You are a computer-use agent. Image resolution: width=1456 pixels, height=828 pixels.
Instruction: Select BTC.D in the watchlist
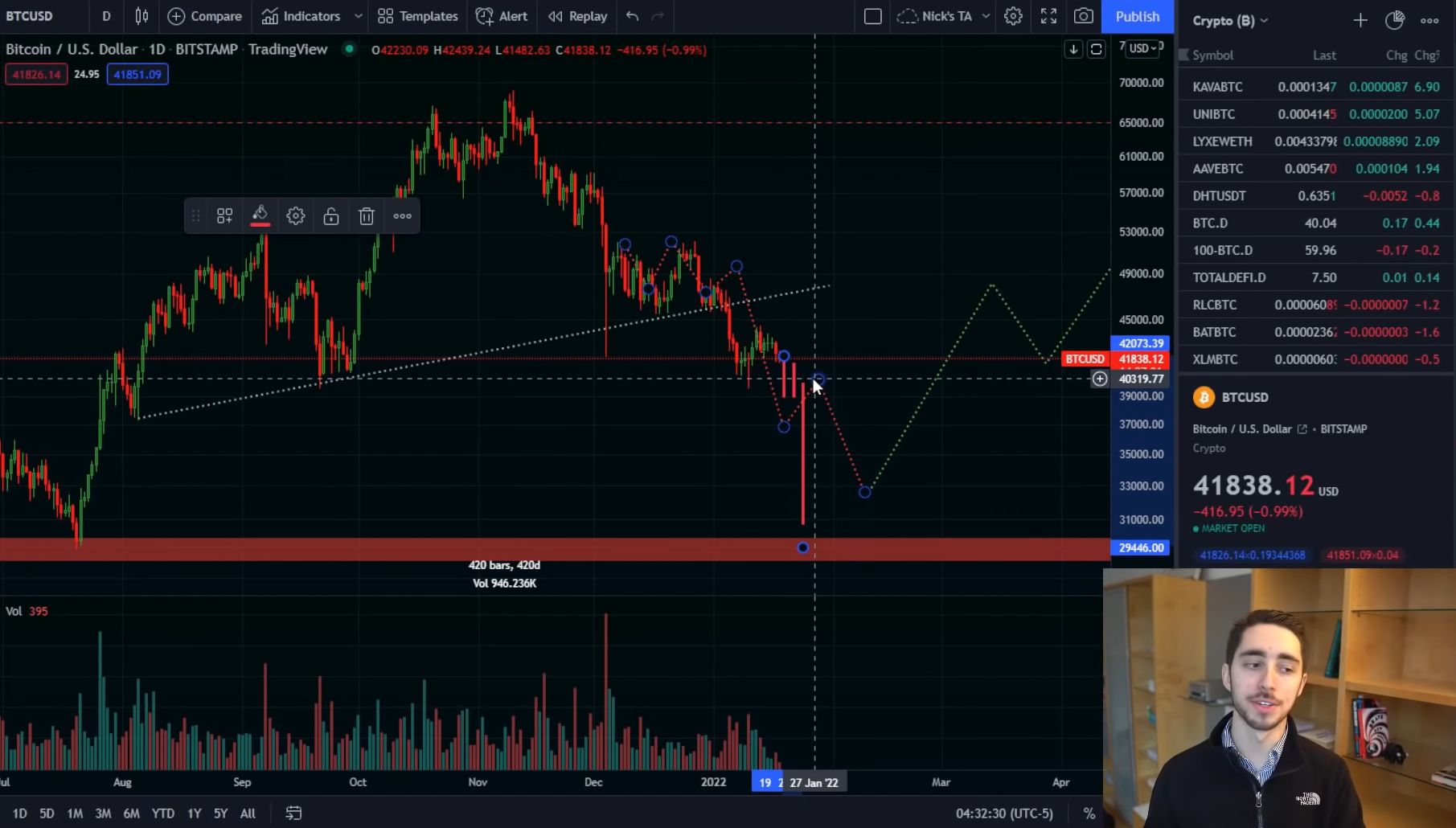pyautogui.click(x=1317, y=223)
